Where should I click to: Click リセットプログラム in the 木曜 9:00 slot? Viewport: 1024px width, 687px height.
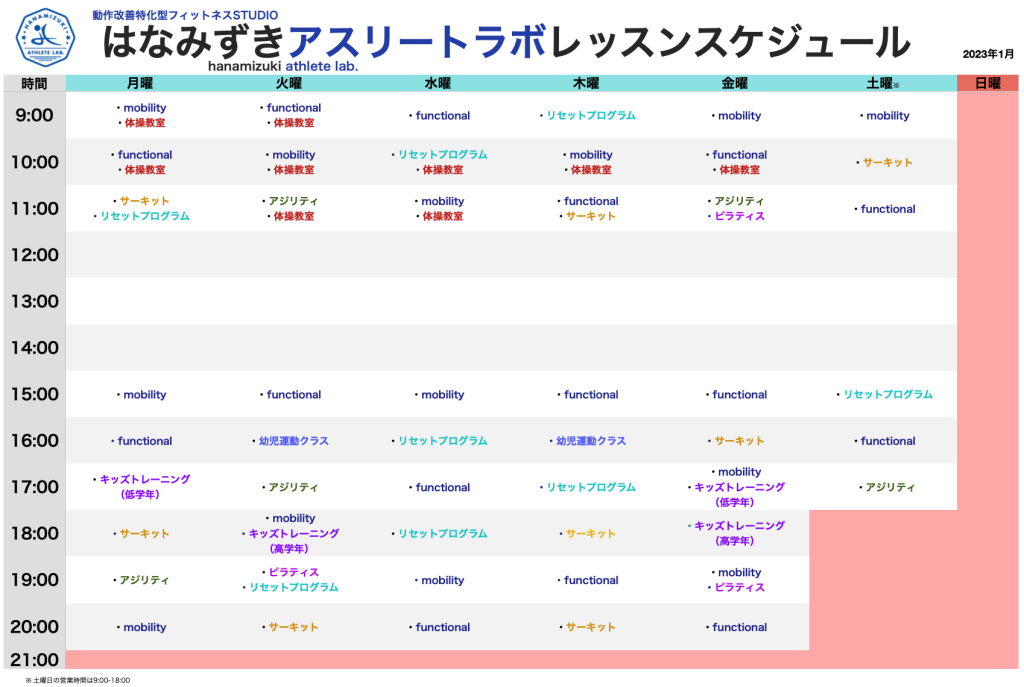pyautogui.click(x=591, y=116)
